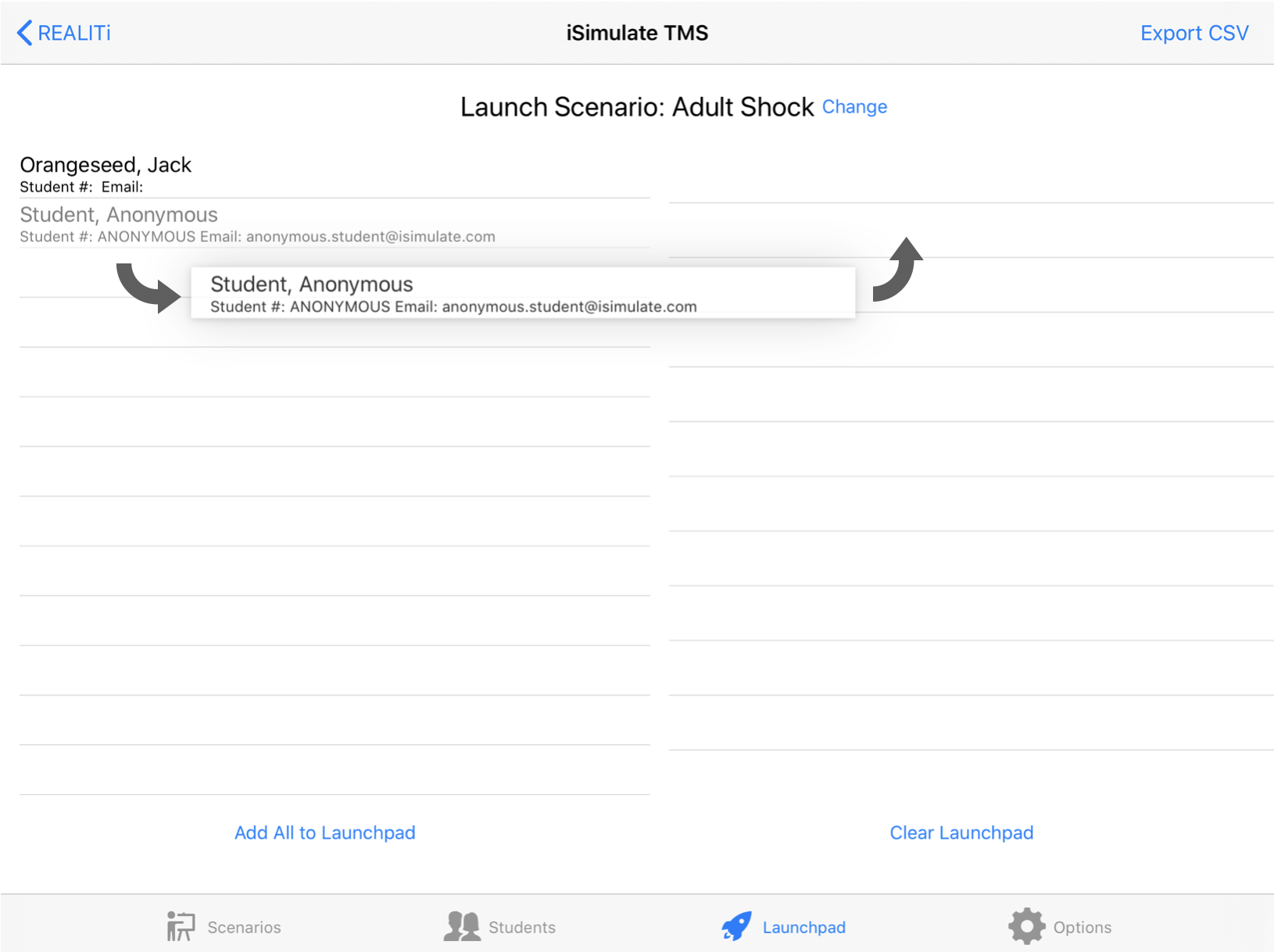The image size is (1274, 952).
Task: Switch to the Students tab label
Action: (x=521, y=928)
